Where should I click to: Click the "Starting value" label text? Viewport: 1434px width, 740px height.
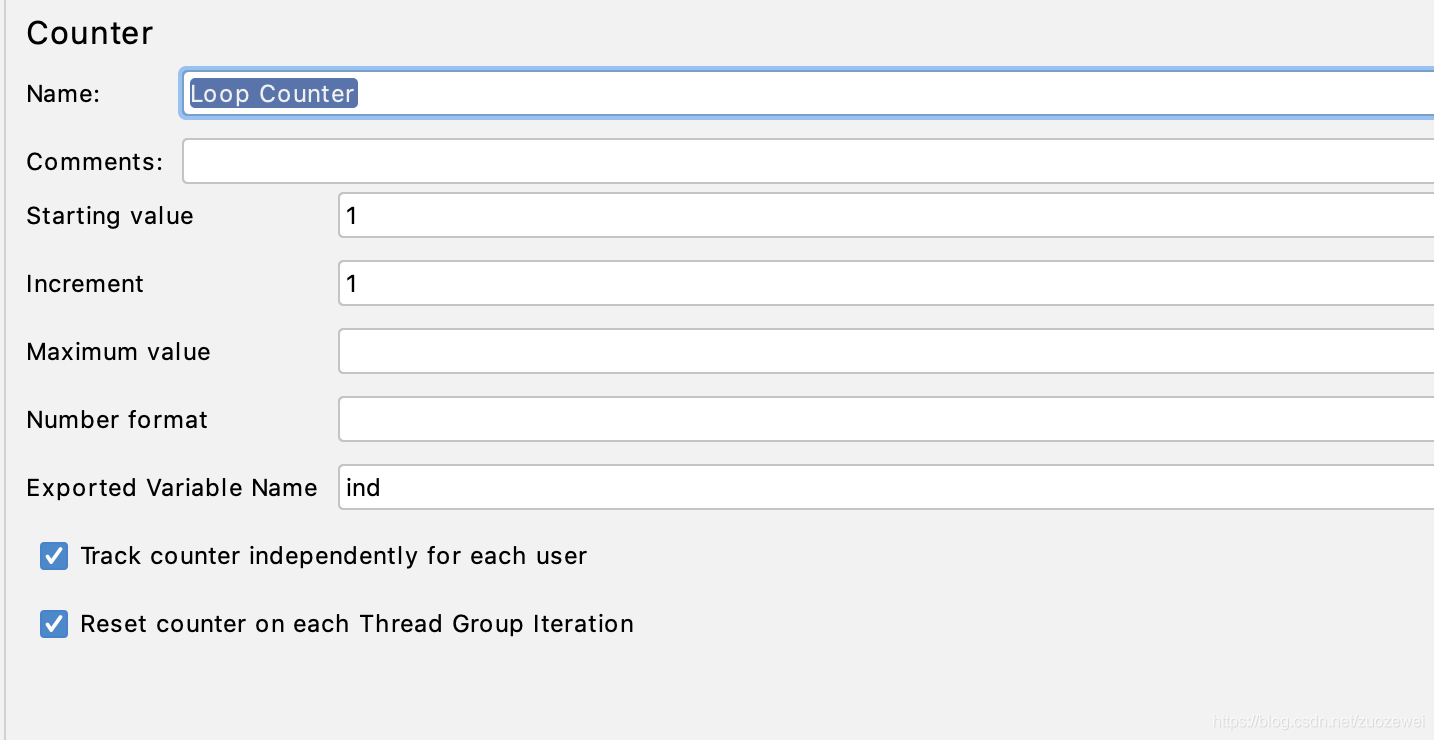point(110,216)
